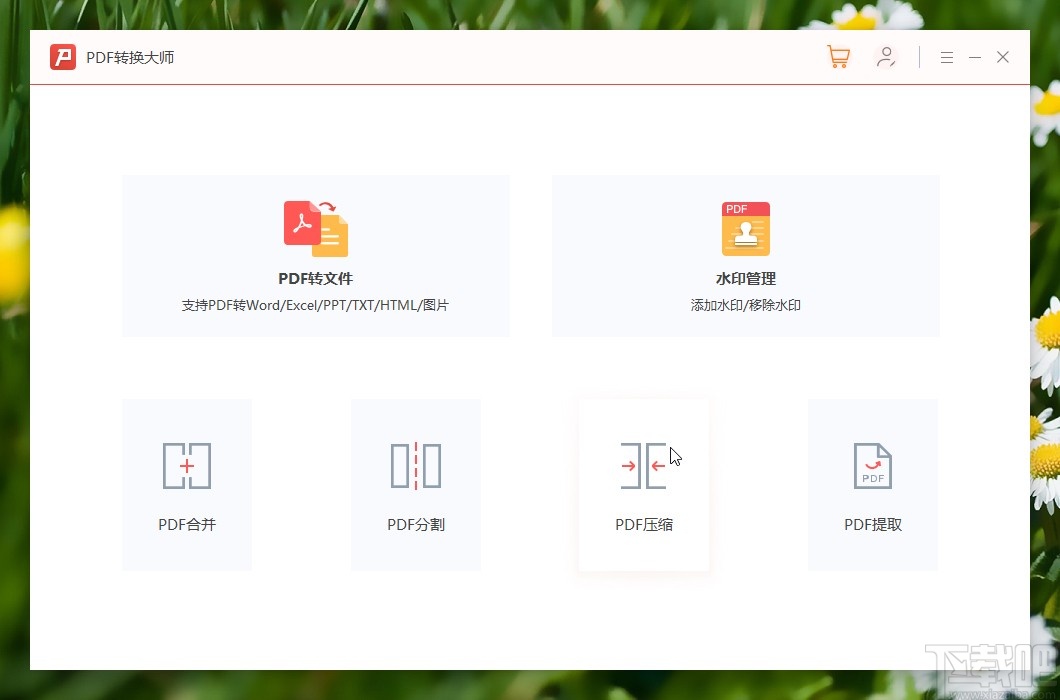This screenshot has height=700, width=1060.
Task: Click the 添加水印/移除水印 description text
Action: (745, 305)
